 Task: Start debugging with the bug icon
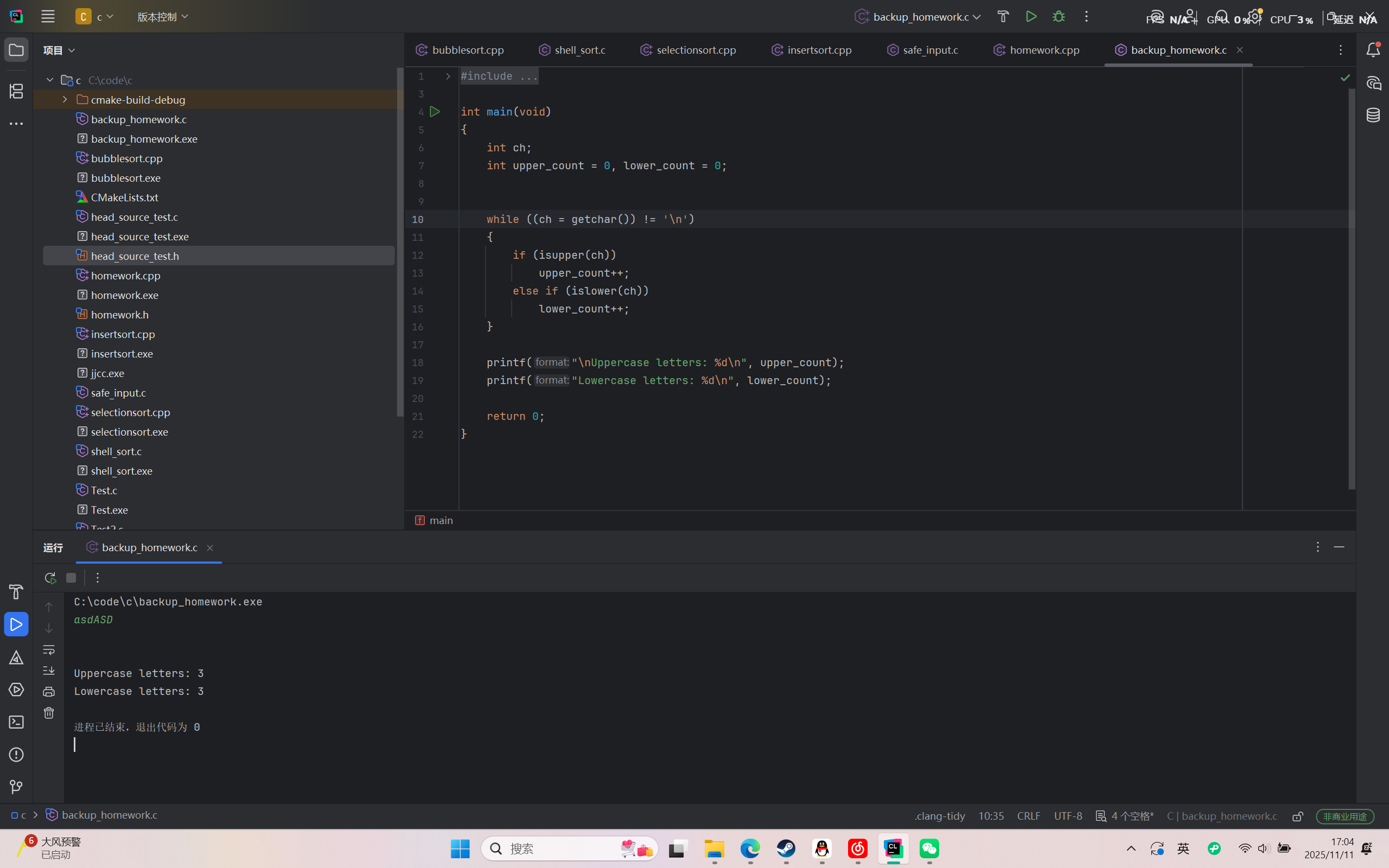[x=1059, y=17]
